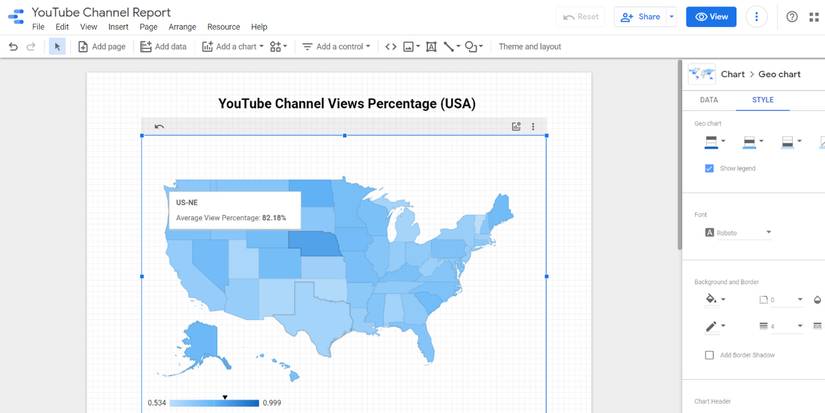825x413 pixels.
Task: Click the Chart breadcrumb label
Action: [732, 74]
